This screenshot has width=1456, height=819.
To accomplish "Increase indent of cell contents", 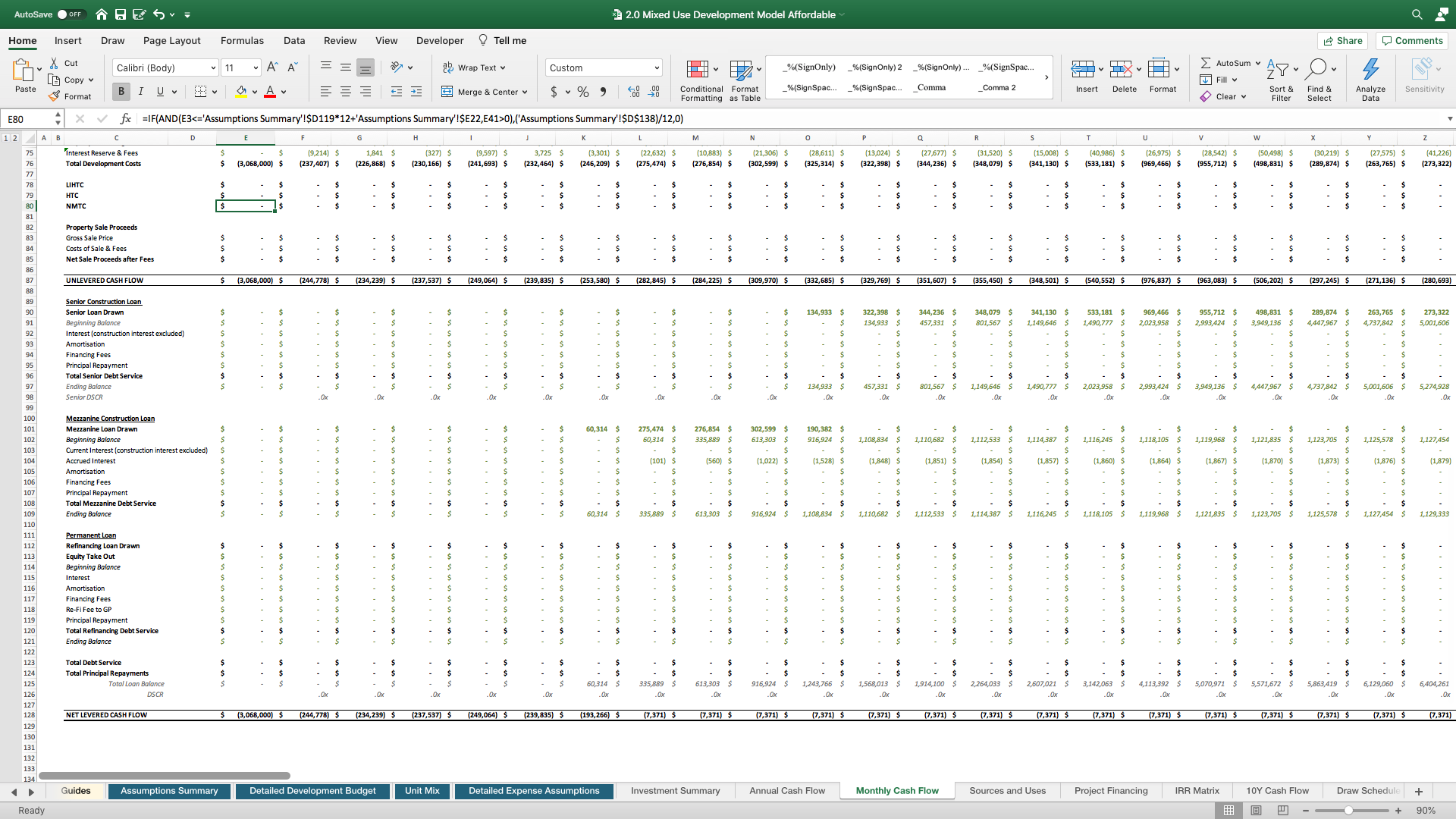I will point(416,92).
